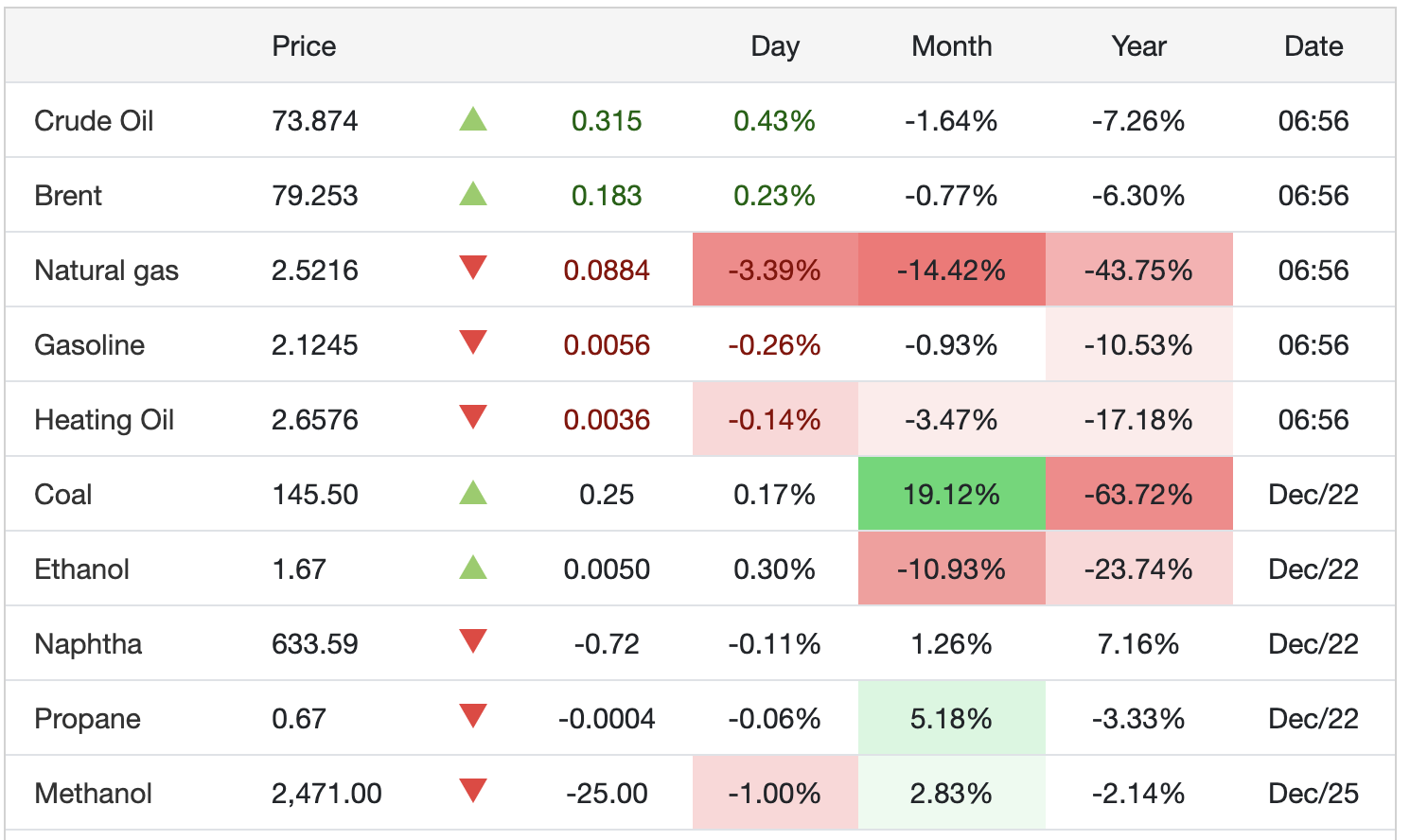Select Brent price 79.253

click(x=315, y=196)
